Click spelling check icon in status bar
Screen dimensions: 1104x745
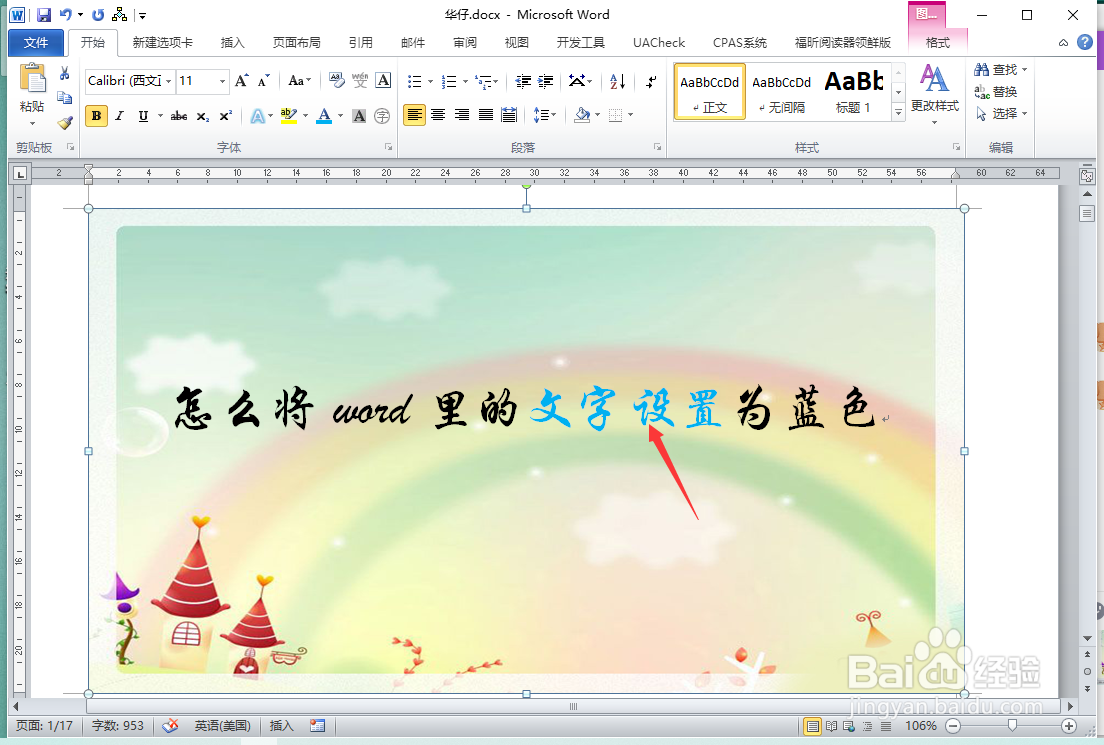(170, 725)
